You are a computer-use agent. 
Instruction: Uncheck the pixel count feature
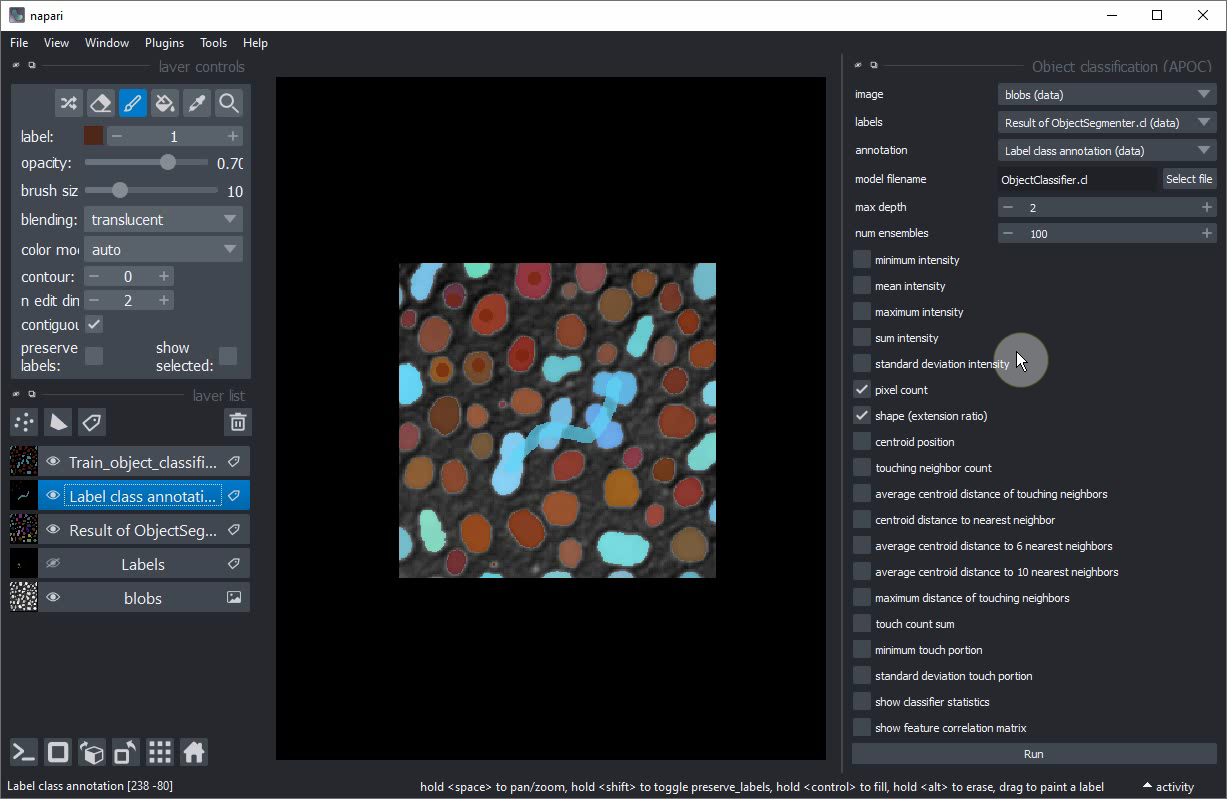click(862, 390)
